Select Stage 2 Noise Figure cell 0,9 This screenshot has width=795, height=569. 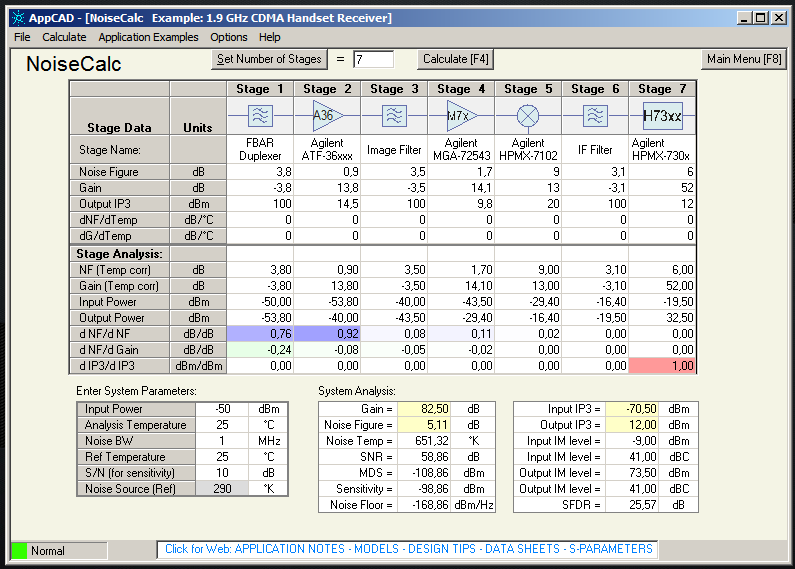327,172
